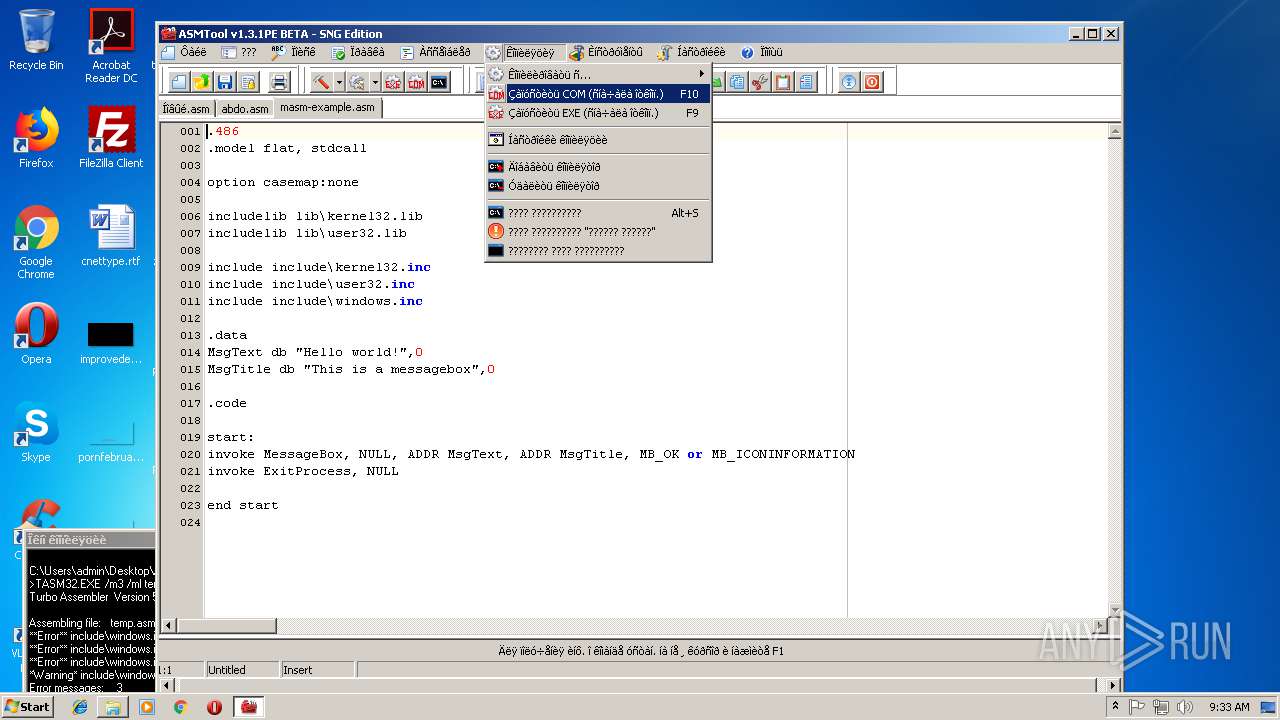The image size is (1280, 720).
Task: Click the ASMTool taskbar button
Action: (248, 707)
